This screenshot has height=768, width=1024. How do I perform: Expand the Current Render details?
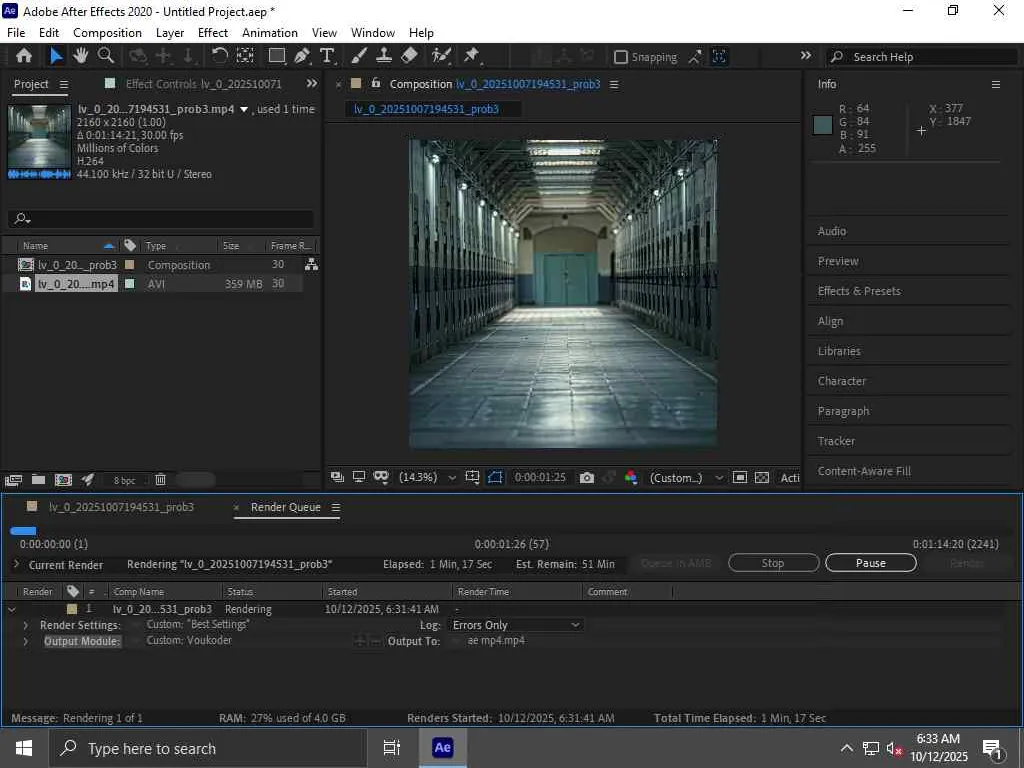(16, 565)
